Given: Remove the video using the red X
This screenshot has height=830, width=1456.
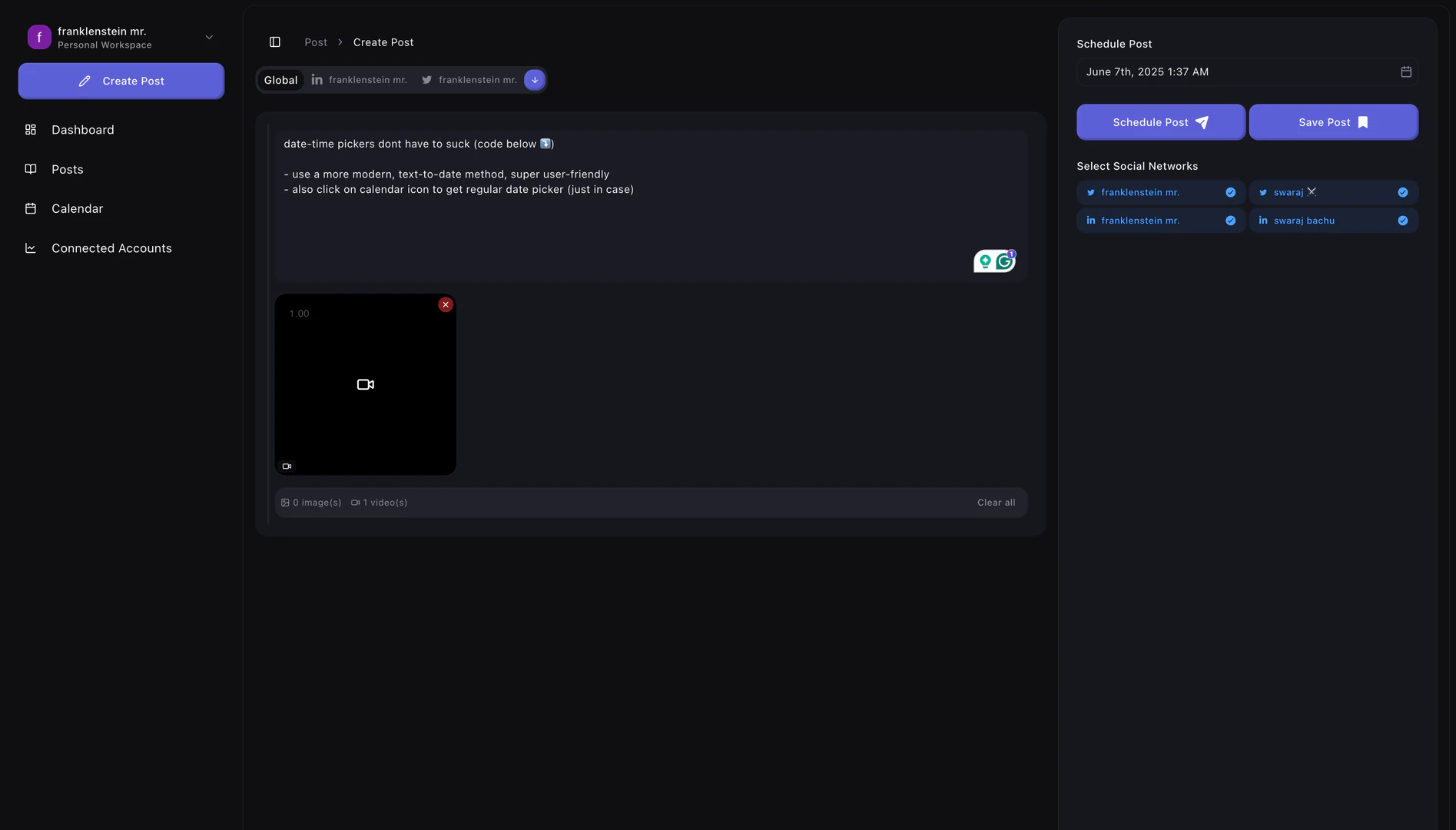Looking at the screenshot, I should coord(445,304).
